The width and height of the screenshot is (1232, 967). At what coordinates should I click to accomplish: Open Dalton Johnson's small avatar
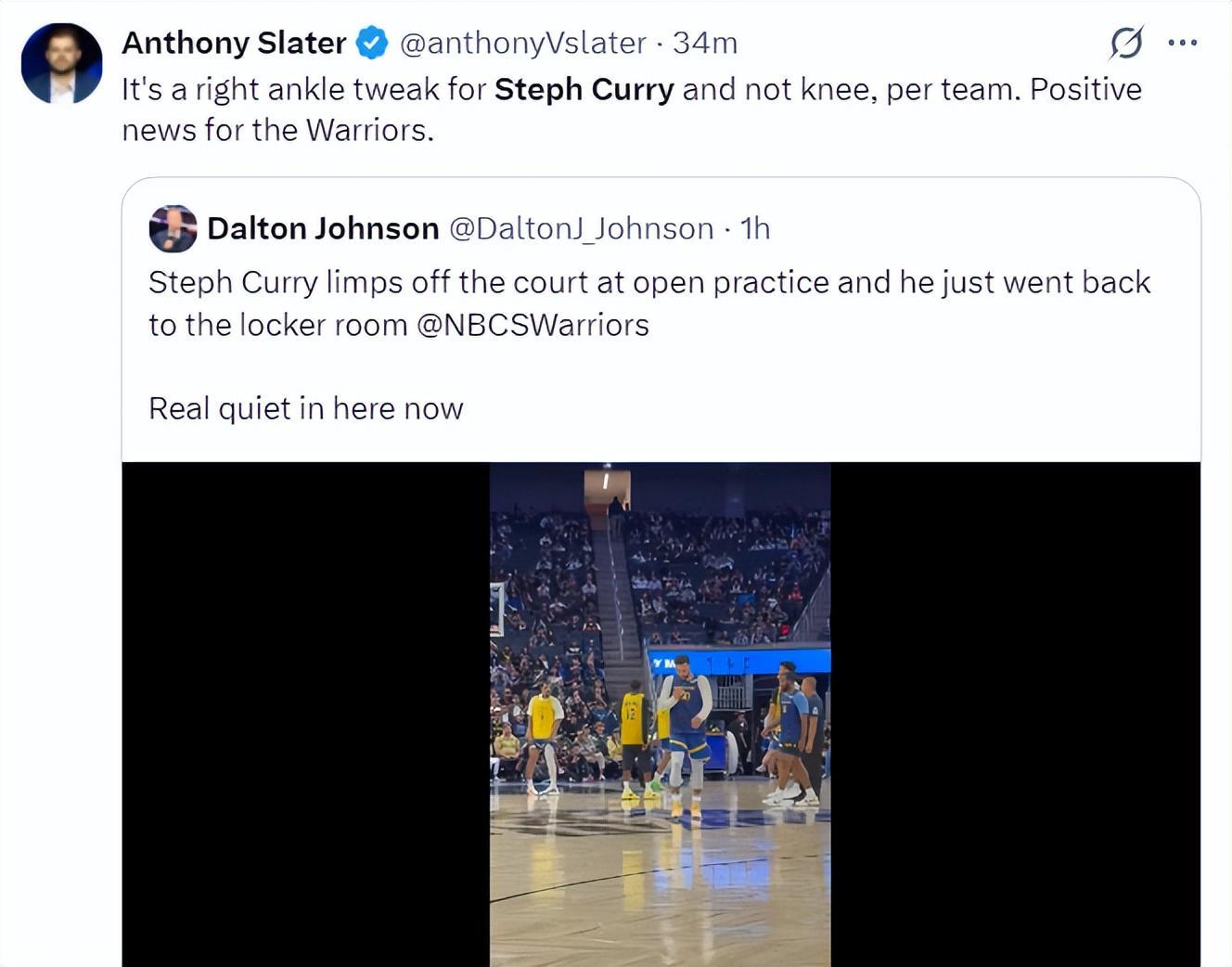pyautogui.click(x=173, y=228)
